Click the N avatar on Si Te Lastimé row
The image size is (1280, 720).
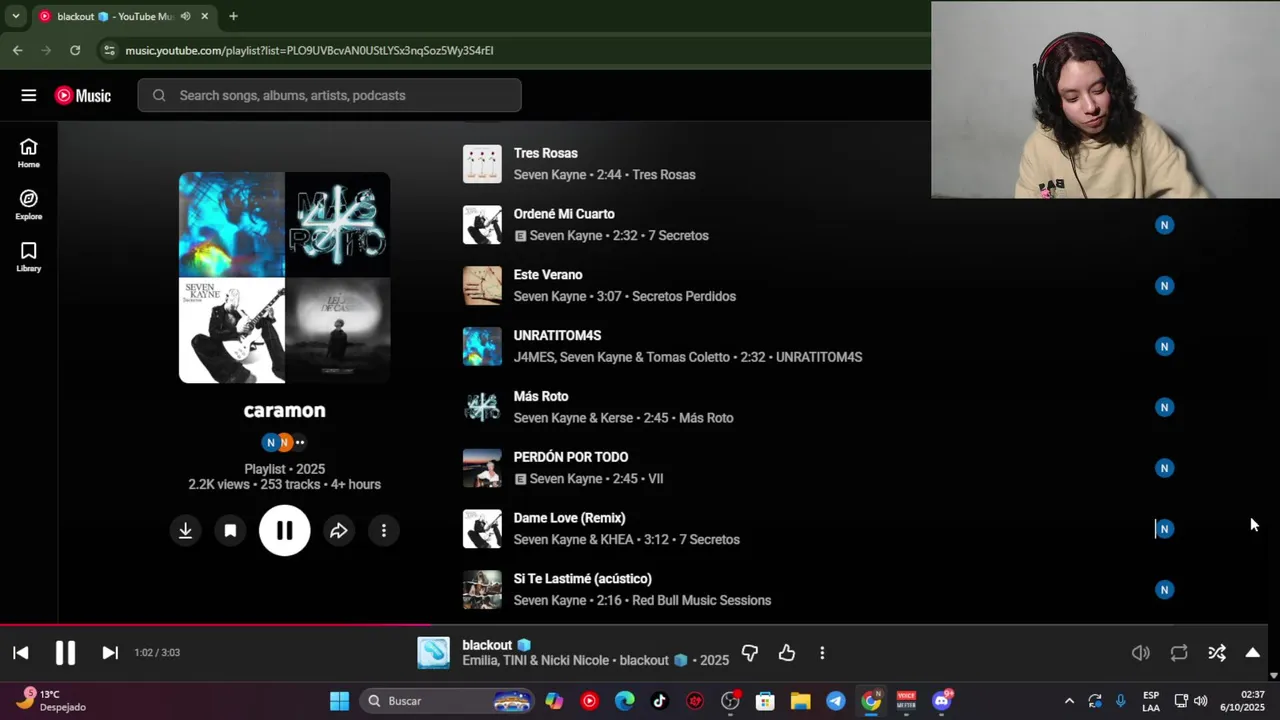(x=1164, y=590)
